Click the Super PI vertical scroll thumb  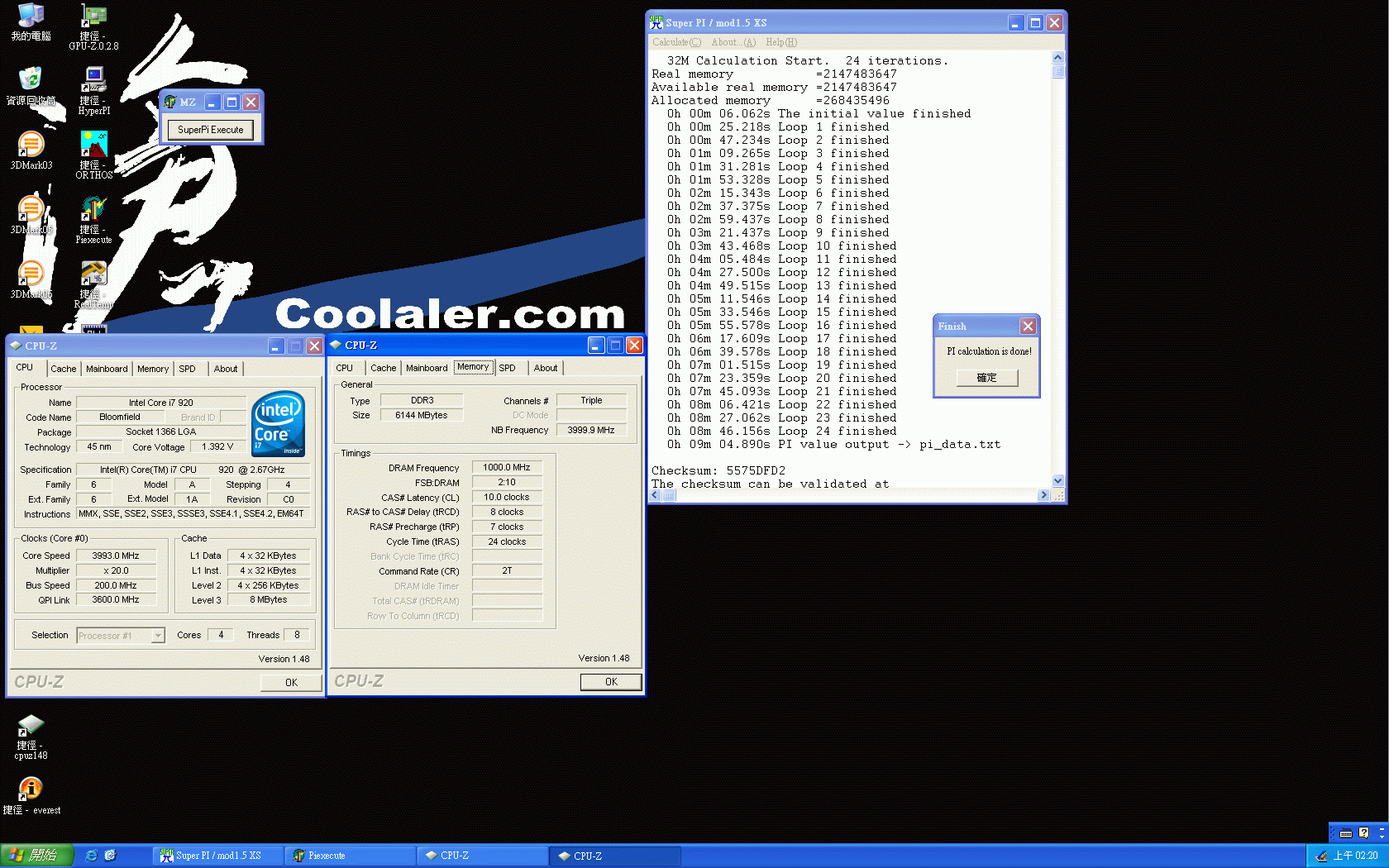tap(1057, 71)
